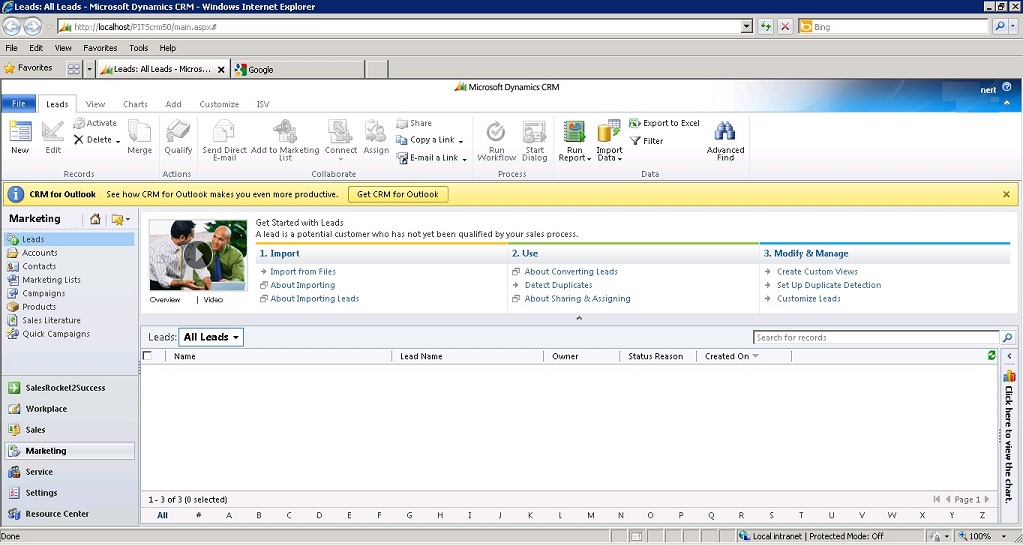Screen dimensions: 1023x546
Task: Click the Get CRM for Outlook button
Action: (x=398, y=194)
